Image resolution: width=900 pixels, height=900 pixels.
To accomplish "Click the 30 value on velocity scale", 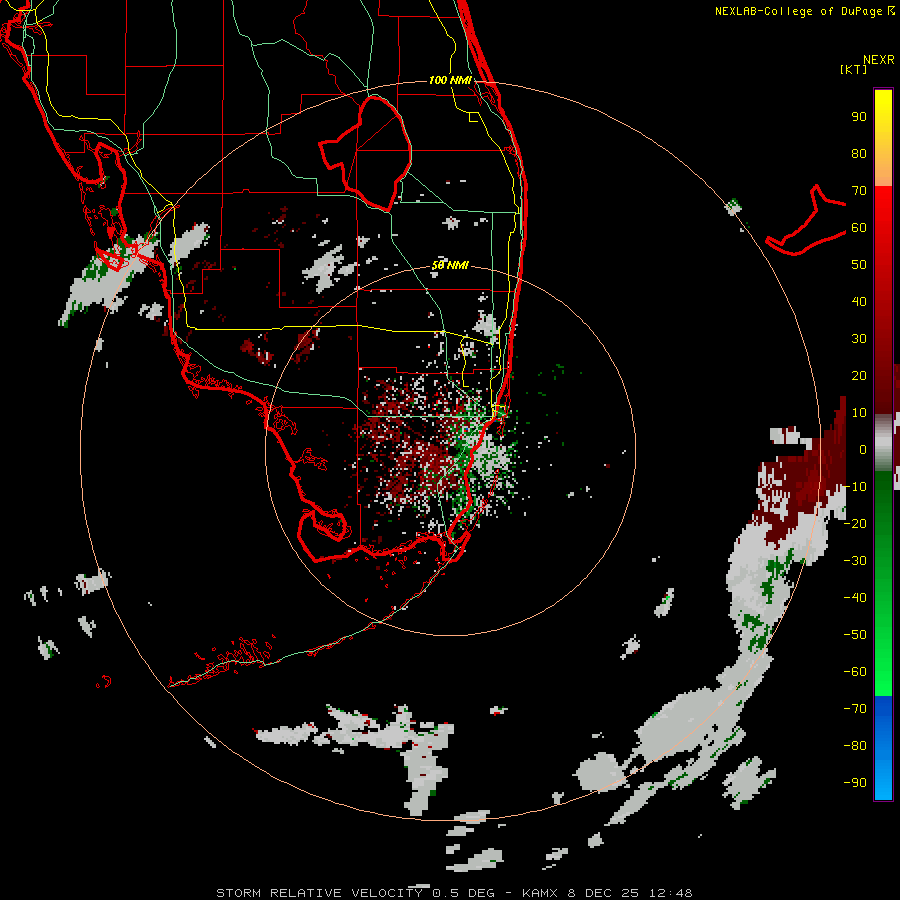I will click(859, 339).
